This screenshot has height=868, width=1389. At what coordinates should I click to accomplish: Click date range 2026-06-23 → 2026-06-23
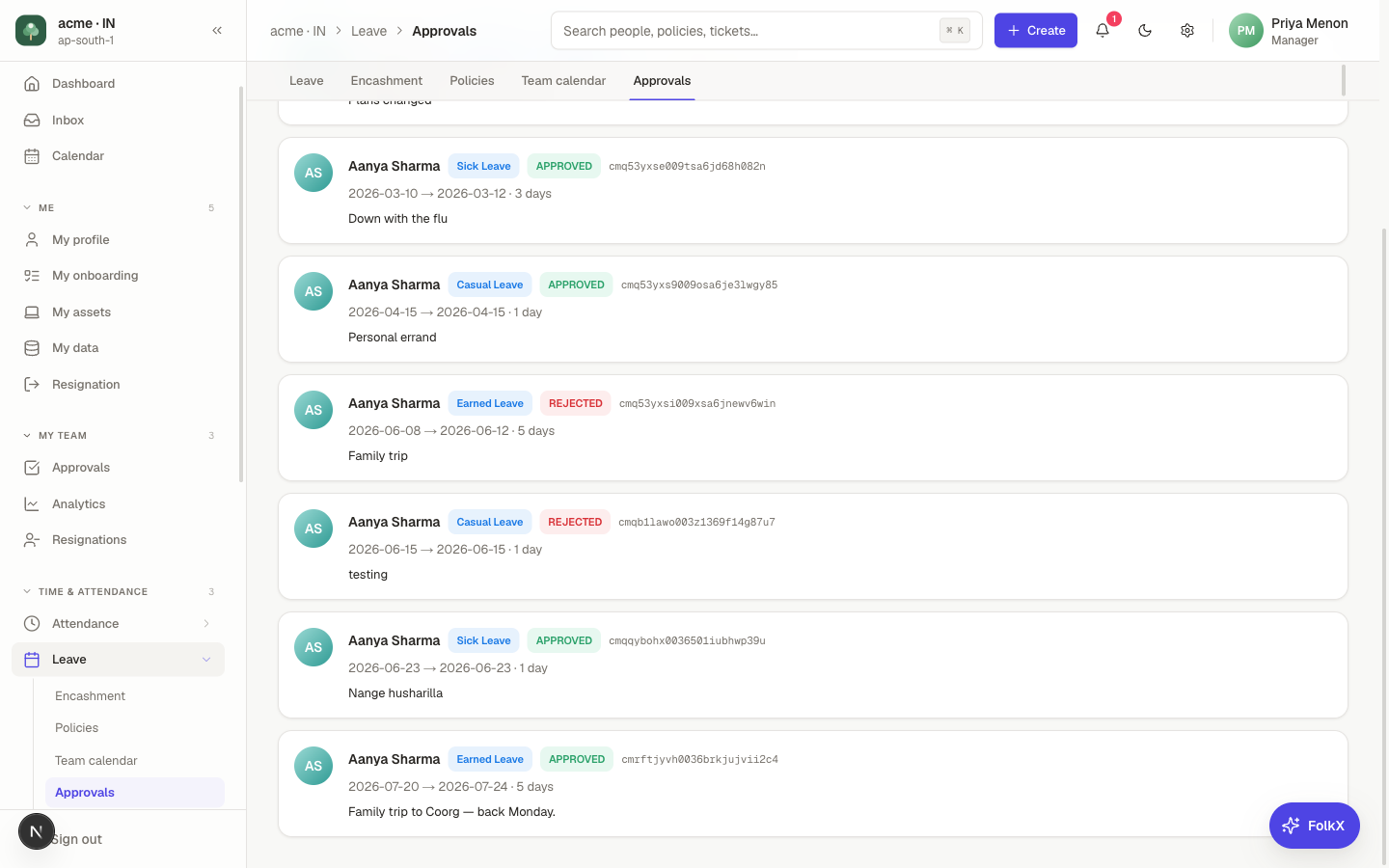pyautogui.click(x=432, y=668)
